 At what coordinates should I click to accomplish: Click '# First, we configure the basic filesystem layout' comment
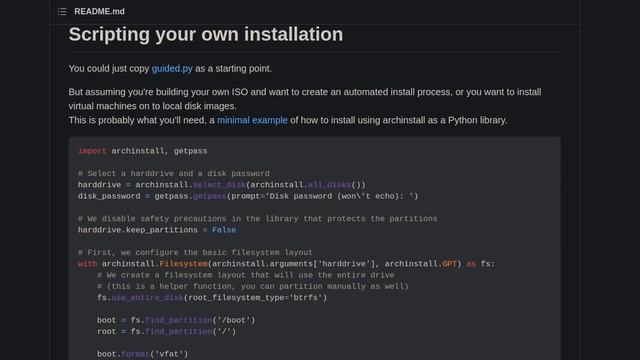coord(195,253)
